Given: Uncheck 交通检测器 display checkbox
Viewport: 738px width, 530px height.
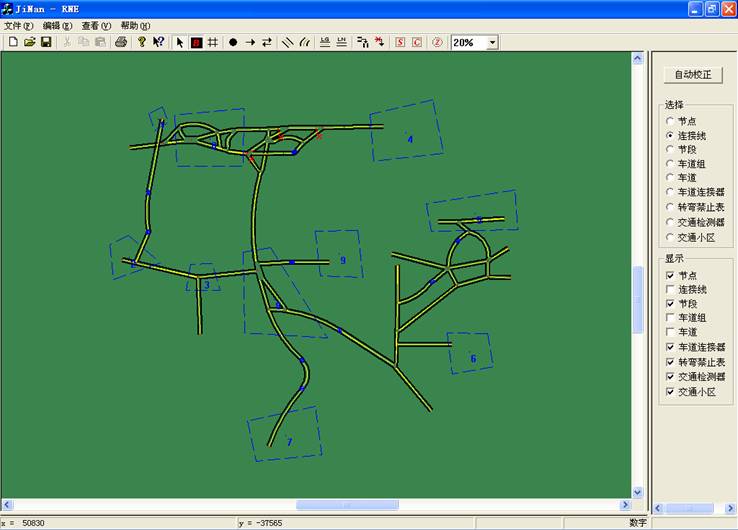Looking at the screenshot, I should 670,377.
